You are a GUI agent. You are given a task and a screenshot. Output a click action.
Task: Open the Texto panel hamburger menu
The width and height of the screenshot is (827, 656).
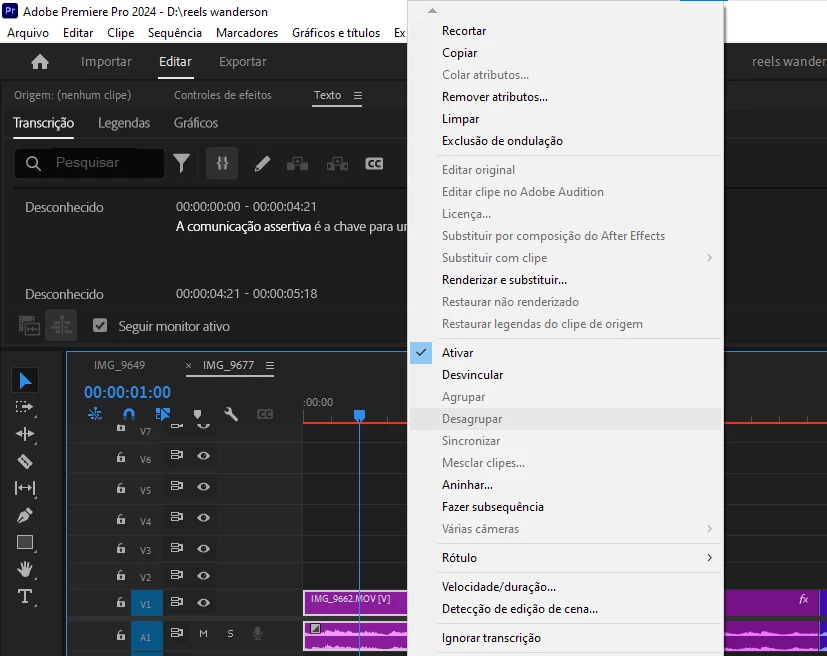pyautogui.click(x=358, y=95)
